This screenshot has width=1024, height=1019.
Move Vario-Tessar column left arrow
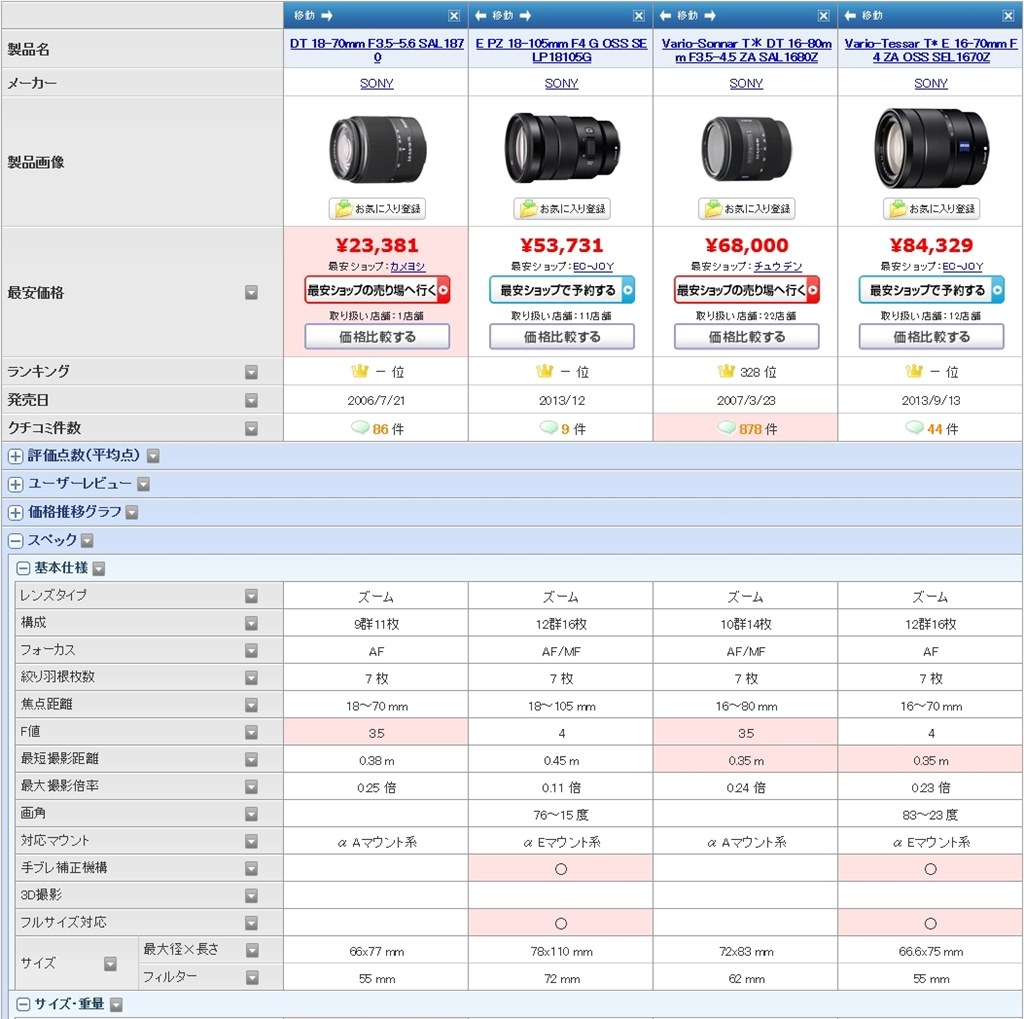point(850,16)
